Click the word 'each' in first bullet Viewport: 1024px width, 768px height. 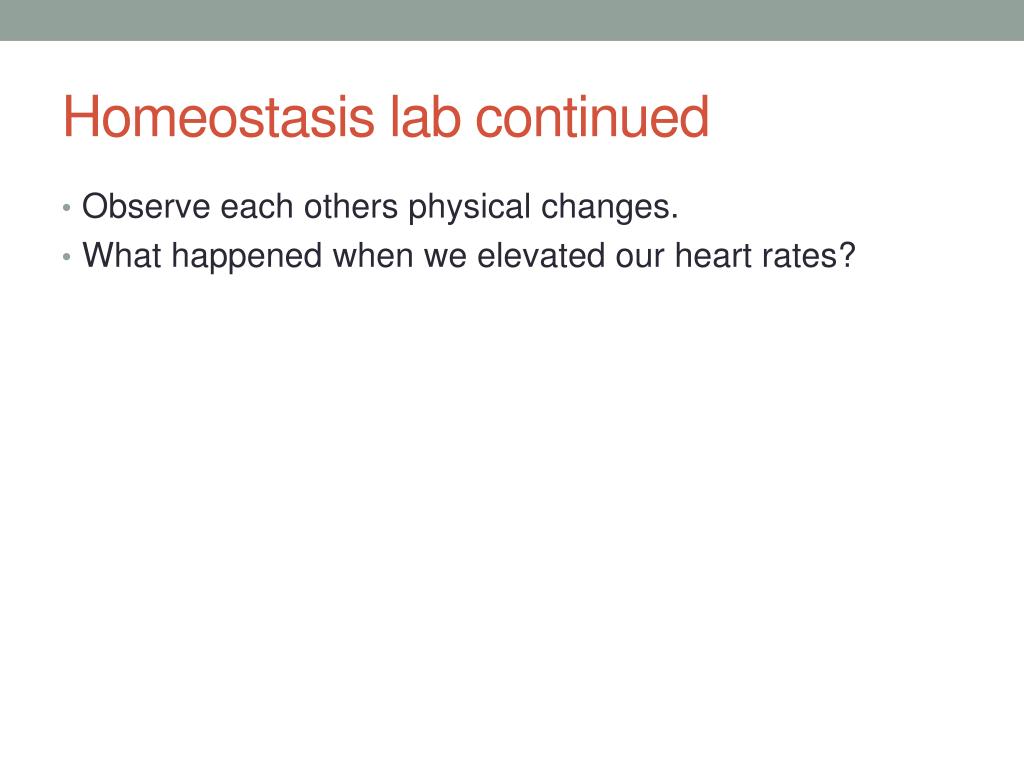pos(257,206)
